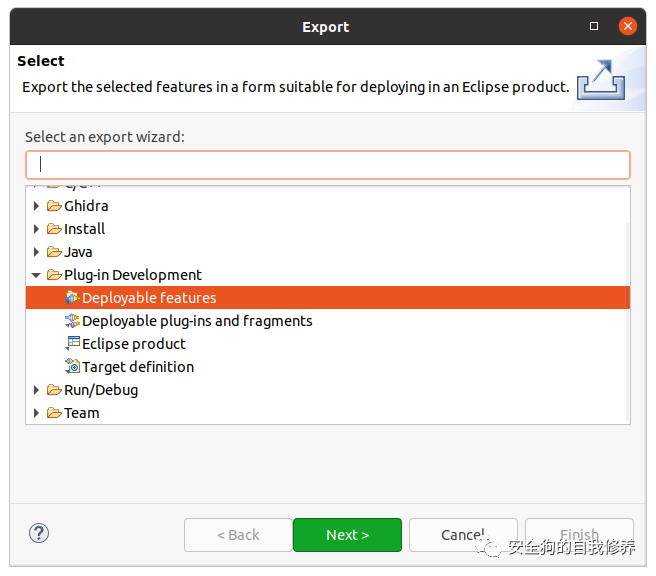Select the Java label
Screen dimensions: 656x576
click(x=78, y=252)
